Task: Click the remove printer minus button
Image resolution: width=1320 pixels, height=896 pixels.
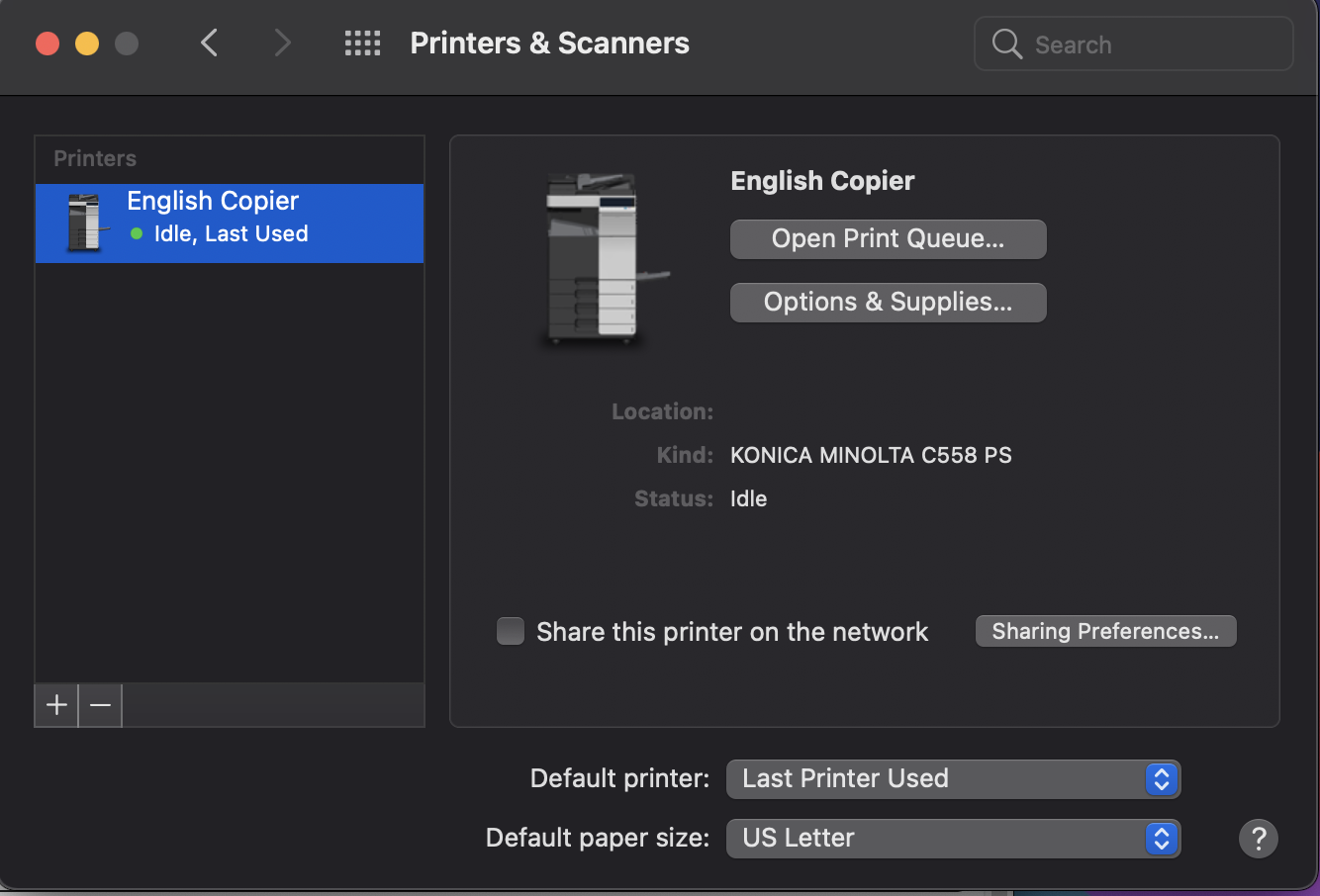Action: (x=100, y=705)
